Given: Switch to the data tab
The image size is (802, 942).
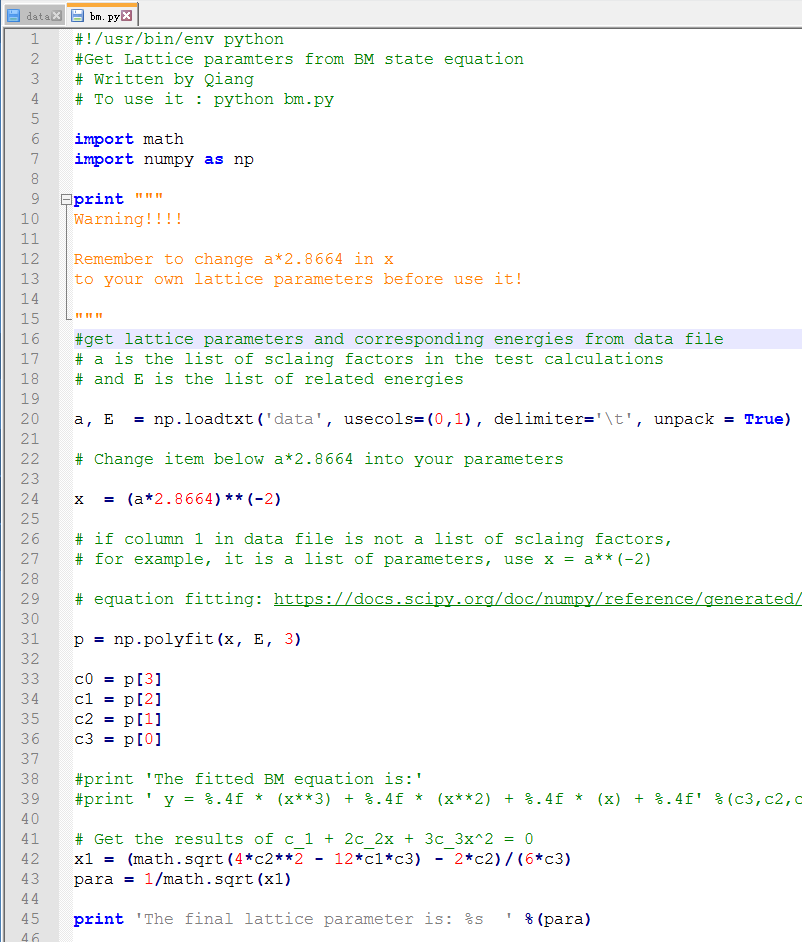Looking at the screenshot, I should tap(37, 15).
